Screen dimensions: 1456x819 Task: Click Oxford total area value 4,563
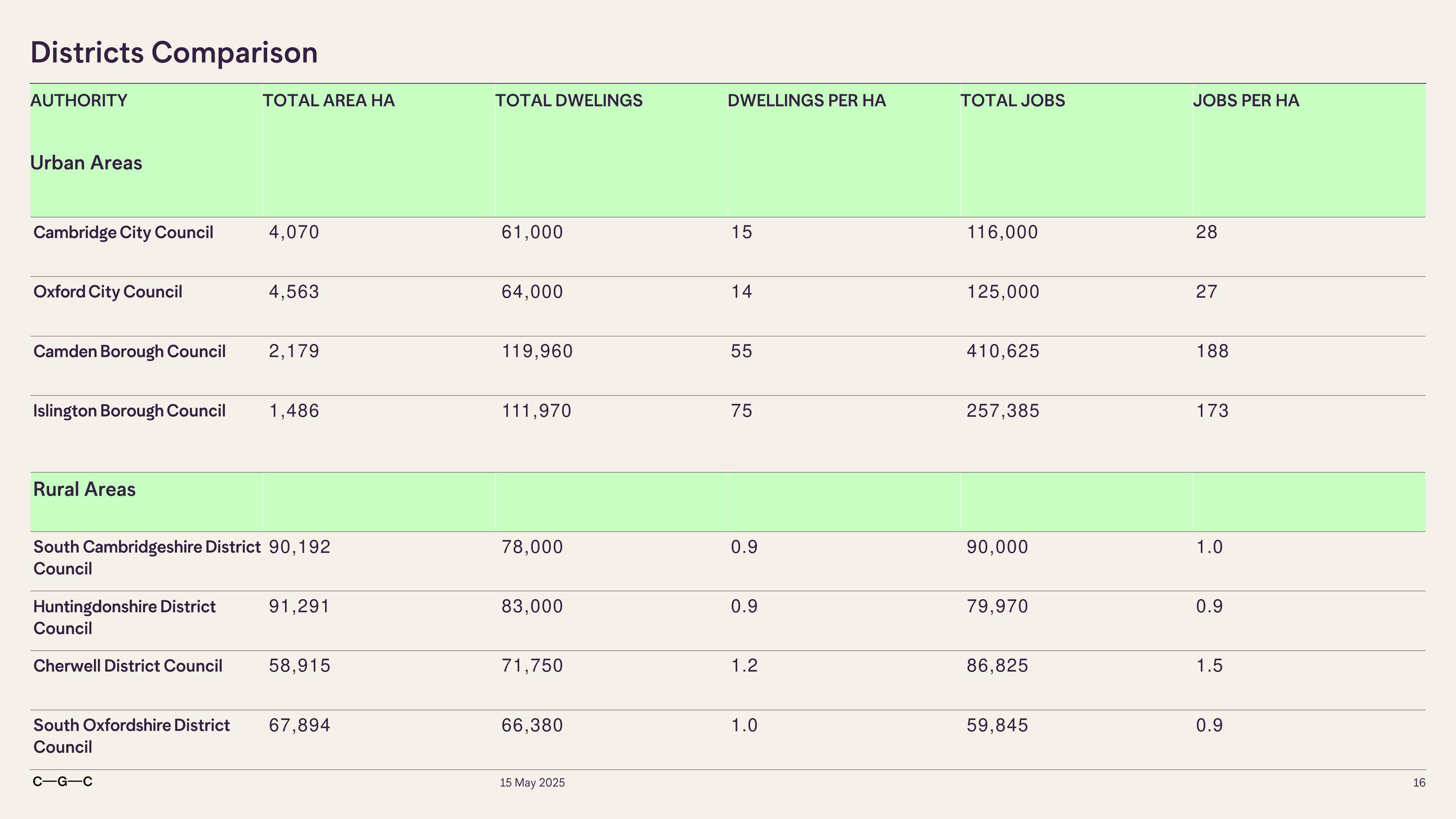(x=294, y=292)
